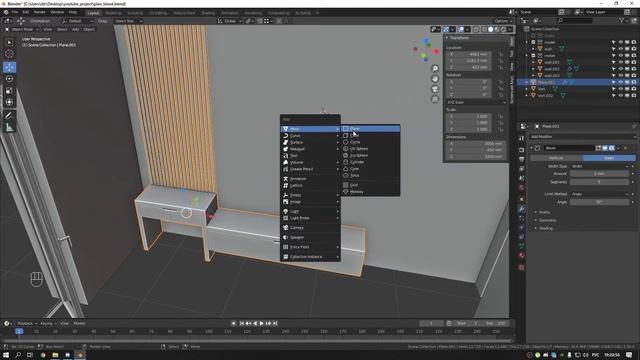Open the Output properties tab icon
The width and height of the screenshot is (640, 360).
coord(522,159)
